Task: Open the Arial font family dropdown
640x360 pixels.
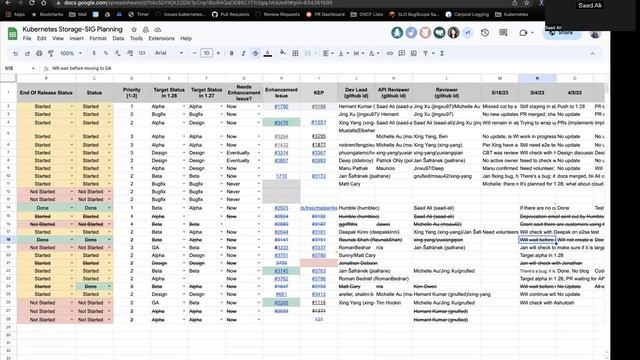Action: pos(169,53)
